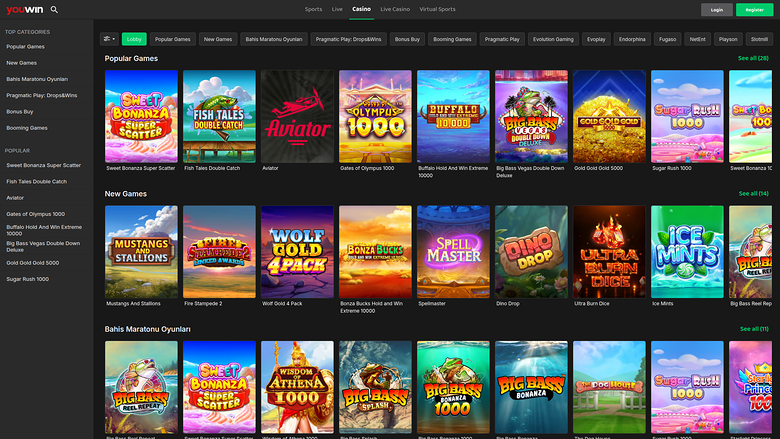Image resolution: width=780 pixels, height=439 pixels.
Task: Select Popular Games filter chip
Action: [173, 39]
